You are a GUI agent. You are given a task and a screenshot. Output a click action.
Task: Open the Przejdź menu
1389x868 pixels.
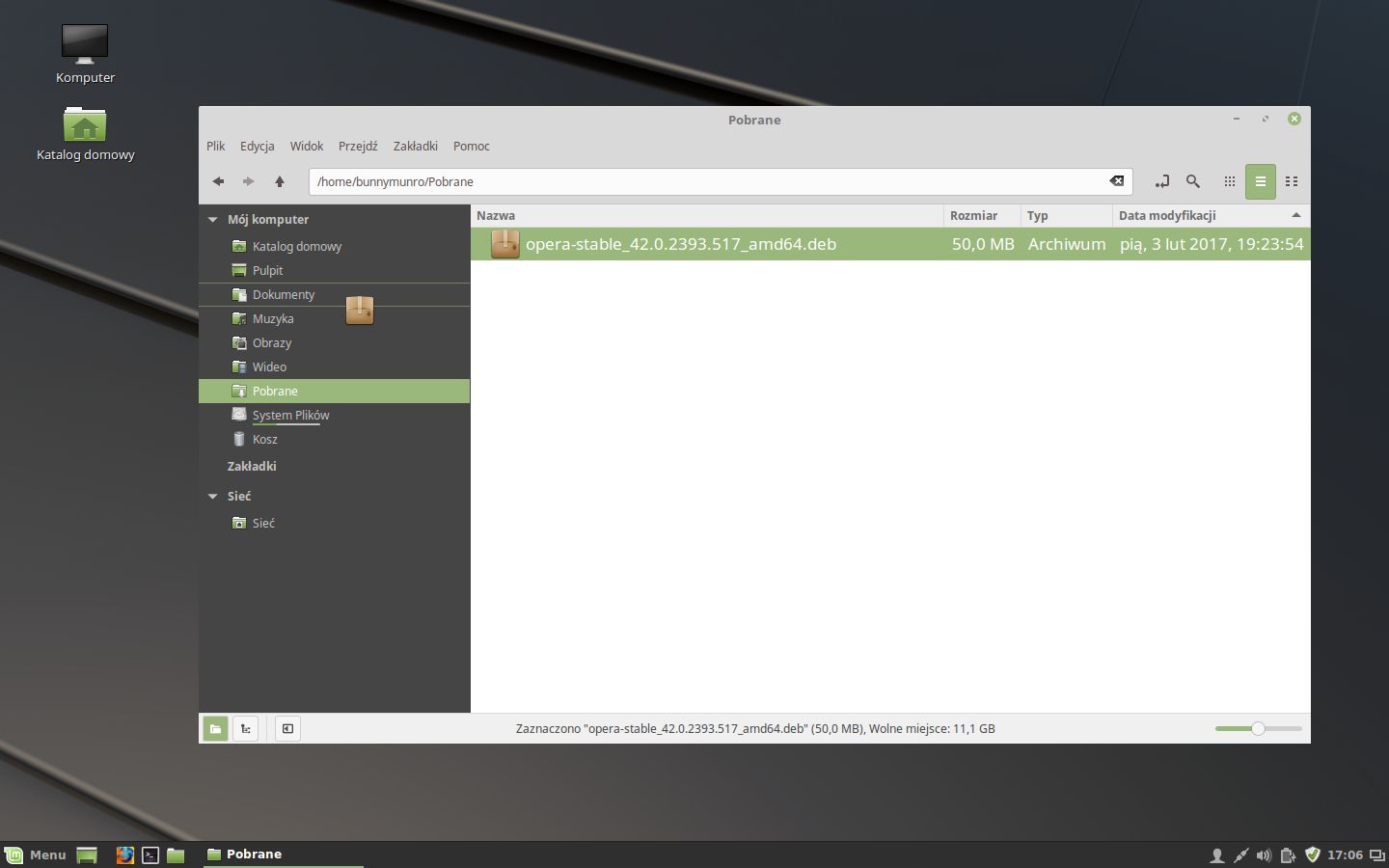tap(358, 147)
